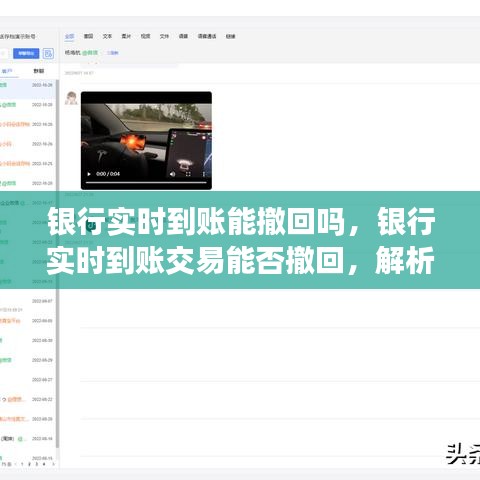Screen dimensions: 480x480
Task: Open the video's three-dot more options
Action: click(204, 174)
